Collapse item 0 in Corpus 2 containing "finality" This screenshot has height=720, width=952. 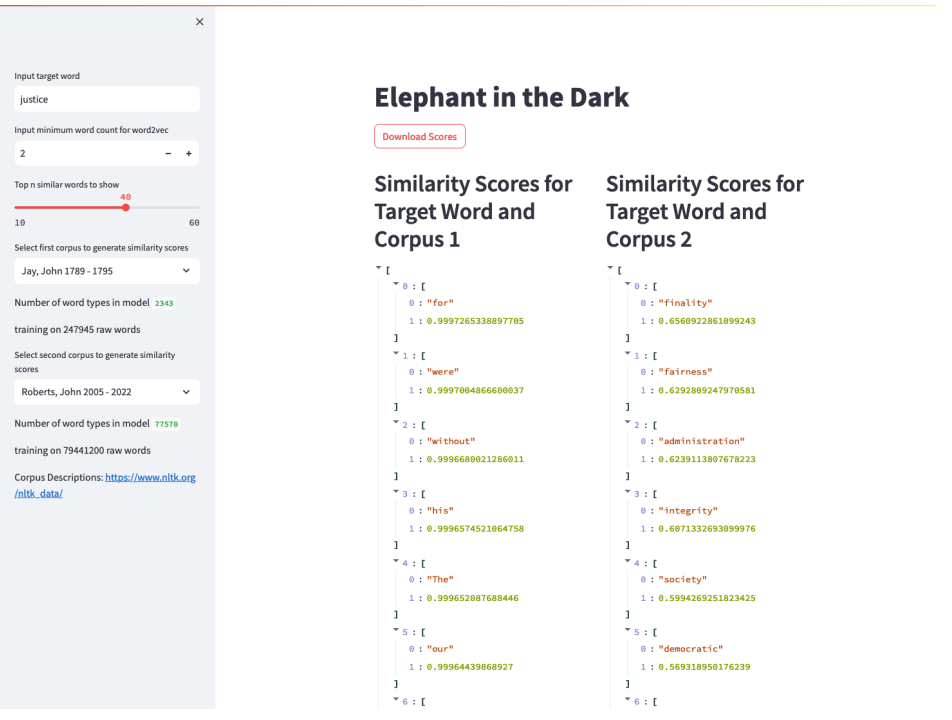[x=627, y=285]
